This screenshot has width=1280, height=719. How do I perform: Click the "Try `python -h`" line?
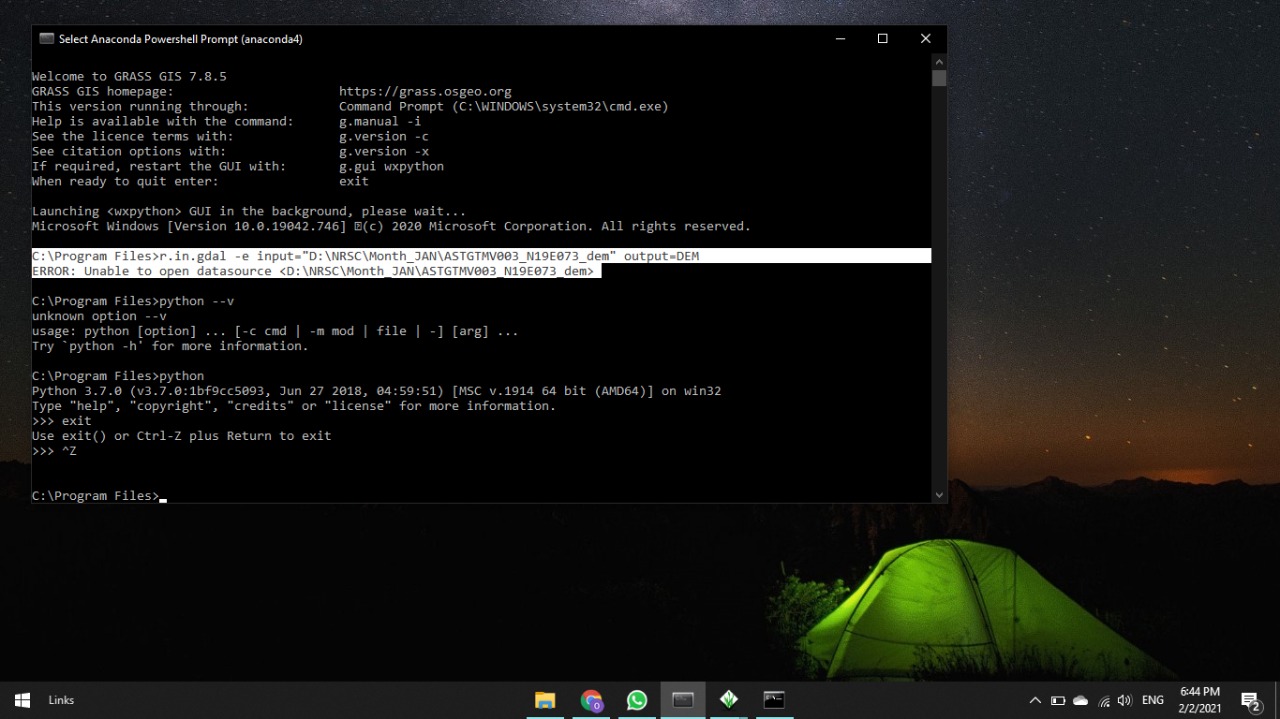coord(170,346)
